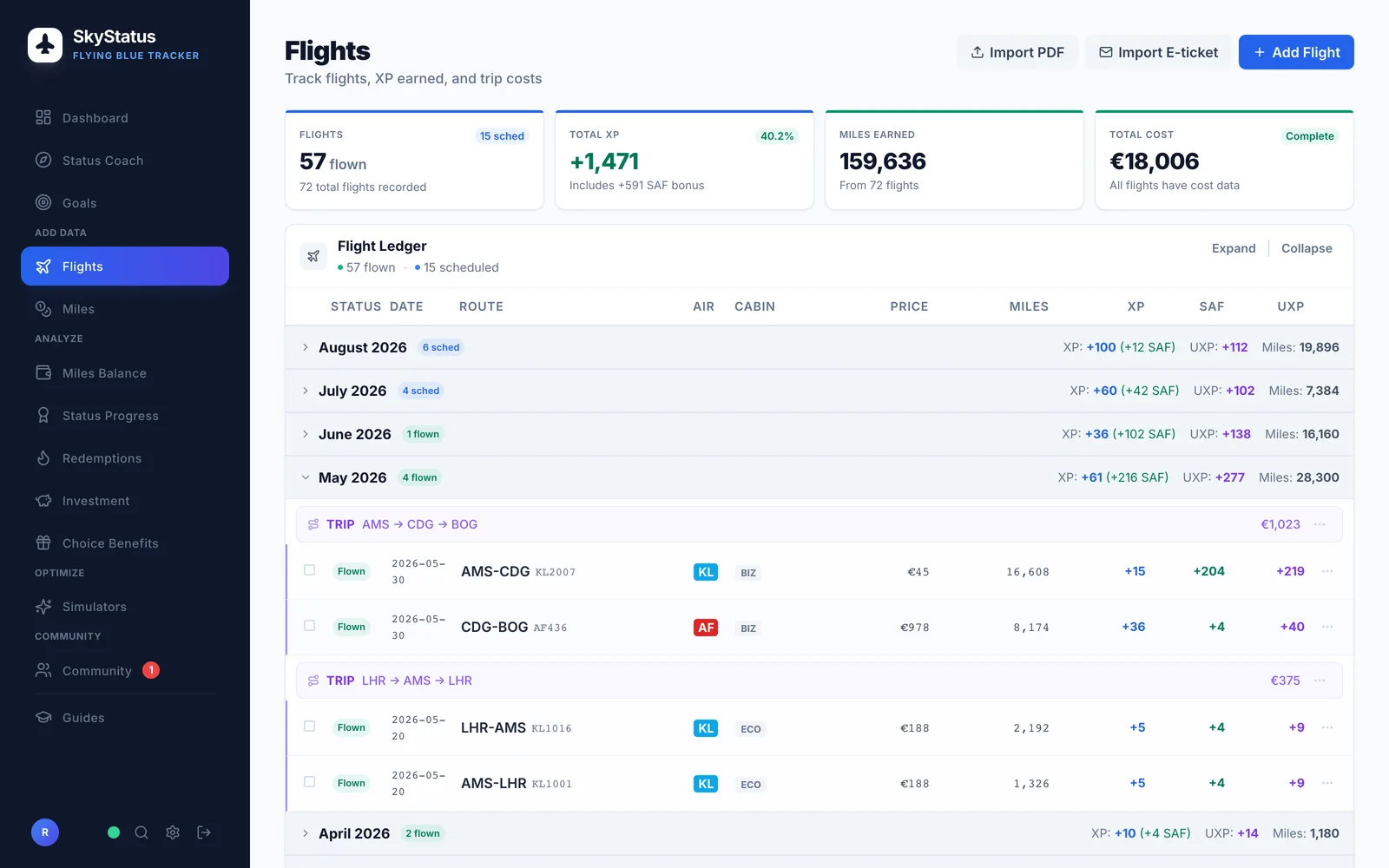1389x868 pixels.
Task: Collapse all ledger months
Action: 1307,248
